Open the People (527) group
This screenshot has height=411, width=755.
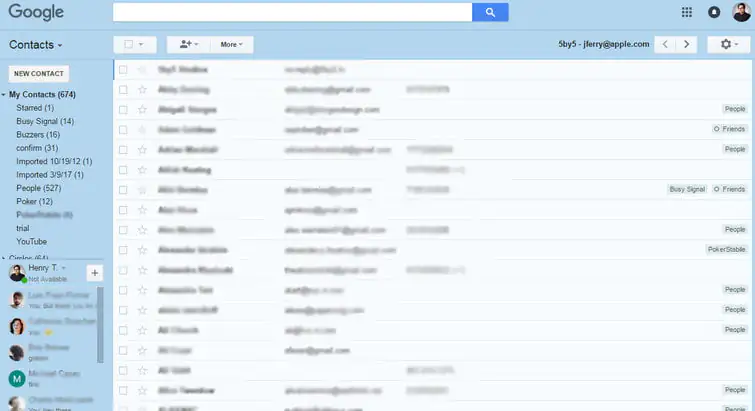(39, 188)
